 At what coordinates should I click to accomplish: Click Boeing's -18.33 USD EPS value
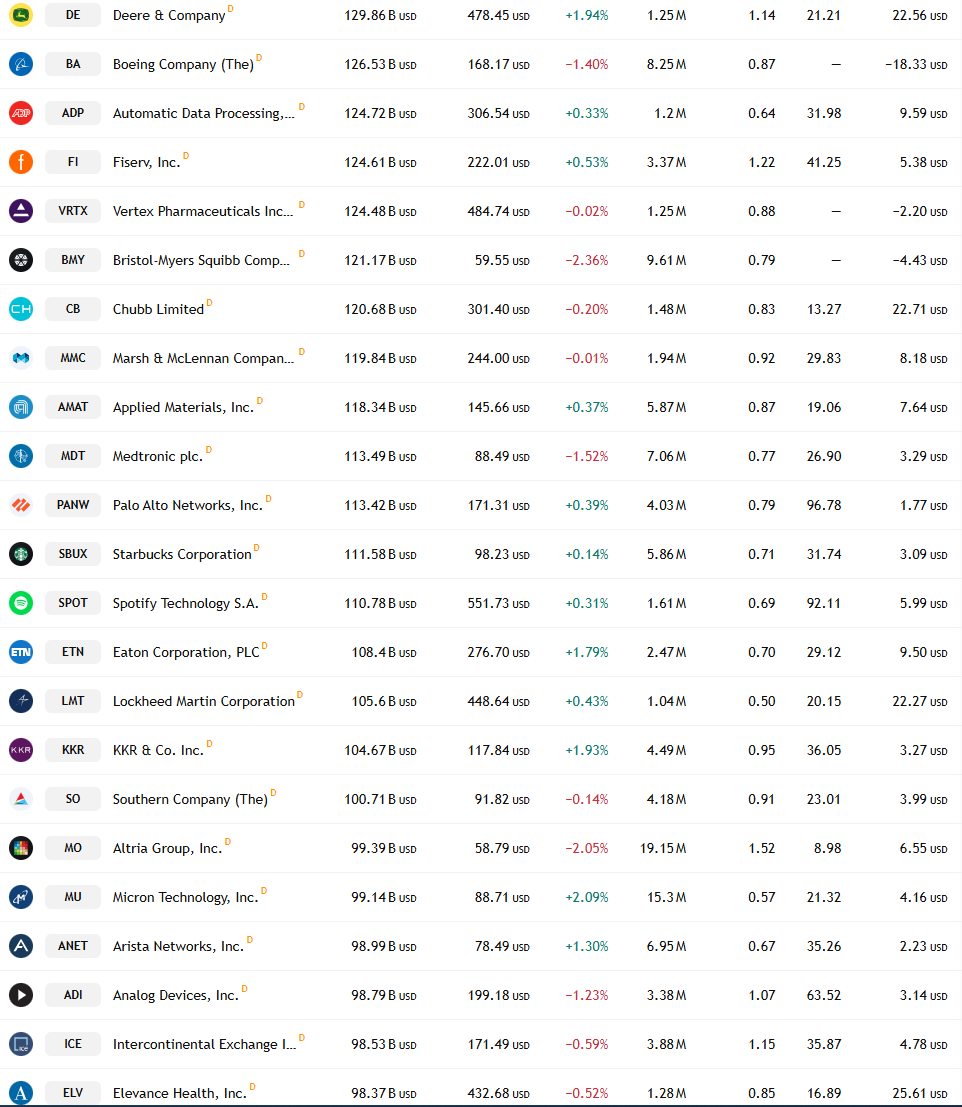coord(916,64)
